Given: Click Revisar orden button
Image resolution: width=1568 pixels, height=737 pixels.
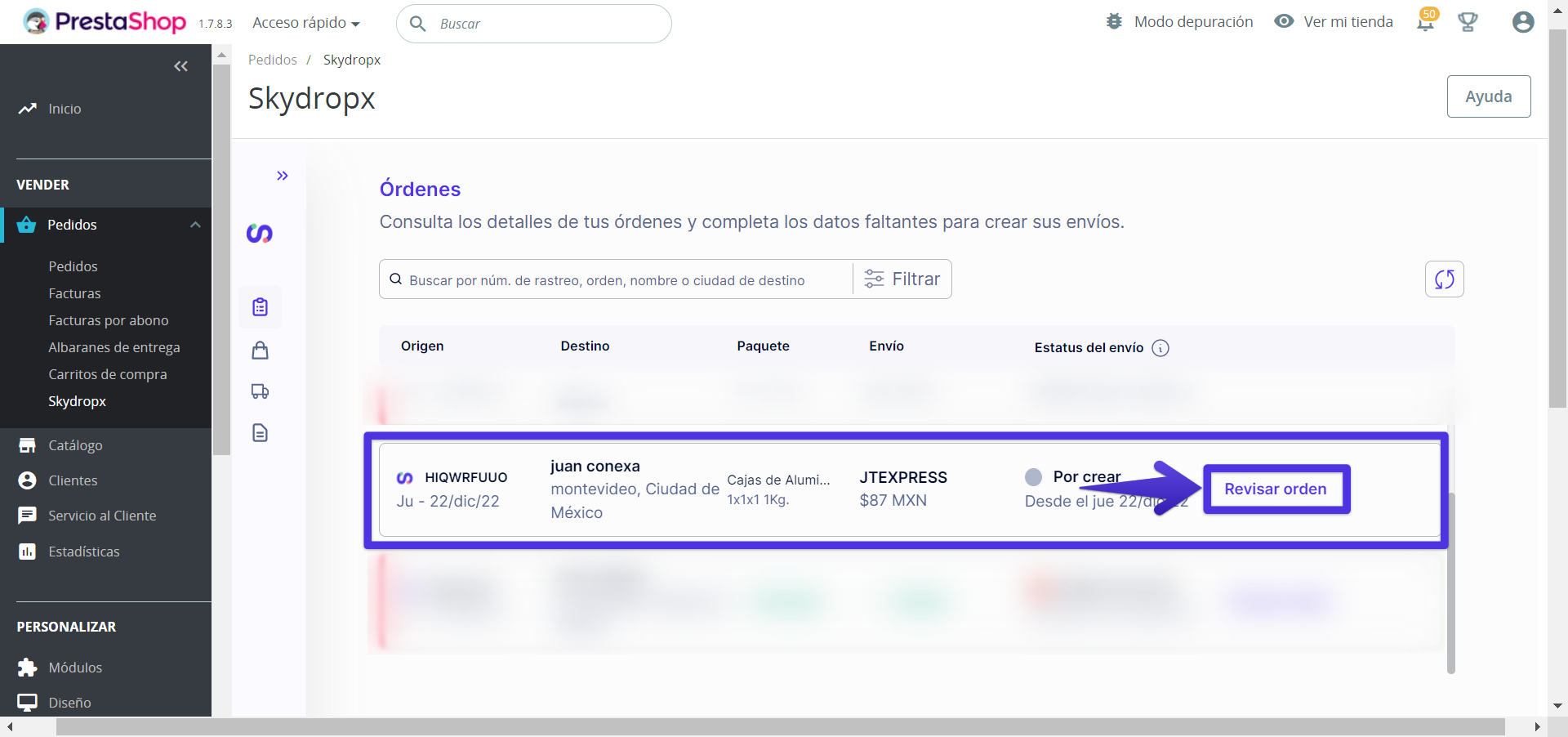Looking at the screenshot, I should click(x=1275, y=489).
